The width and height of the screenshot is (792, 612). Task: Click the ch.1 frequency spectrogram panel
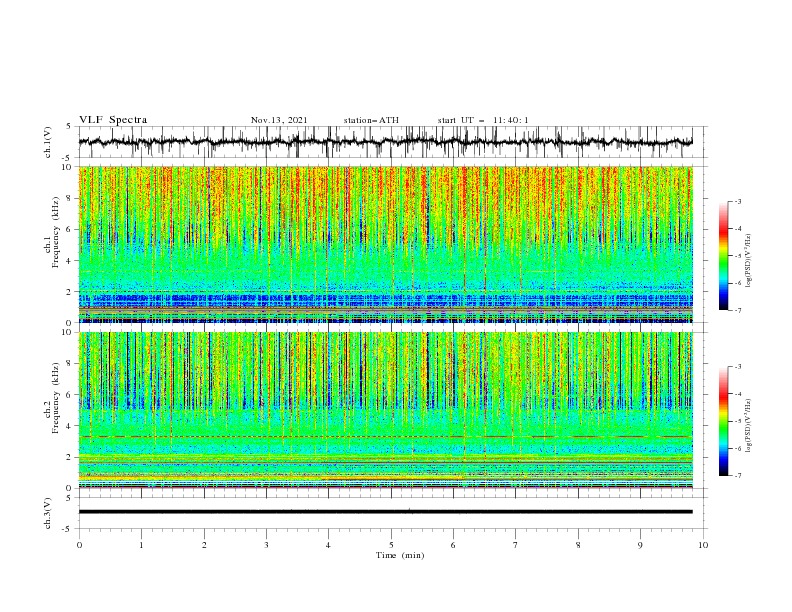[386, 244]
